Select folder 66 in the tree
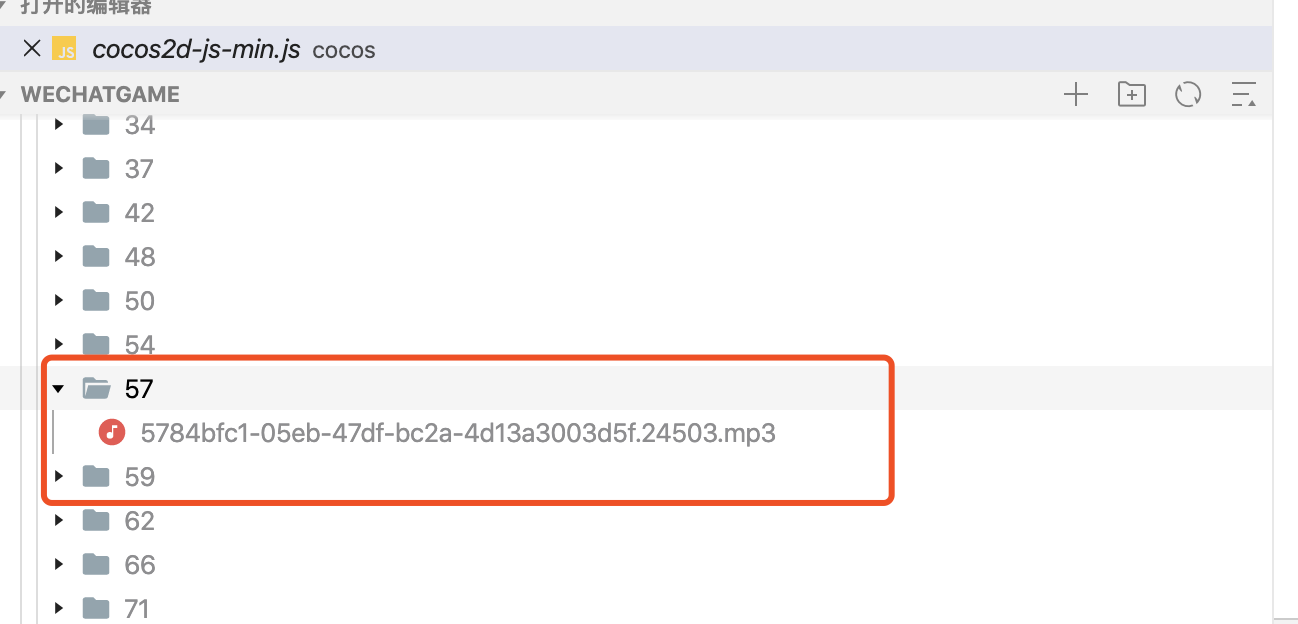This screenshot has height=624, width=1298. pyautogui.click(x=140, y=565)
